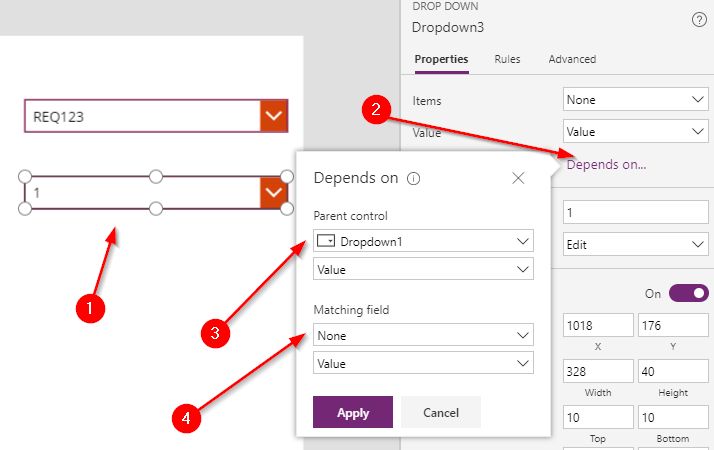Click the top-left resize handle of selected dropdown
The height and width of the screenshot is (450, 714).
25,176
